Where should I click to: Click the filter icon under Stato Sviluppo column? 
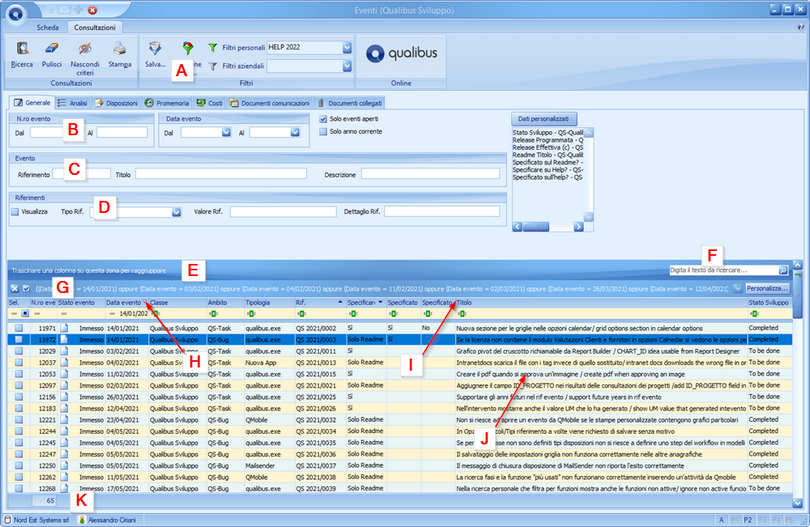pos(754,314)
